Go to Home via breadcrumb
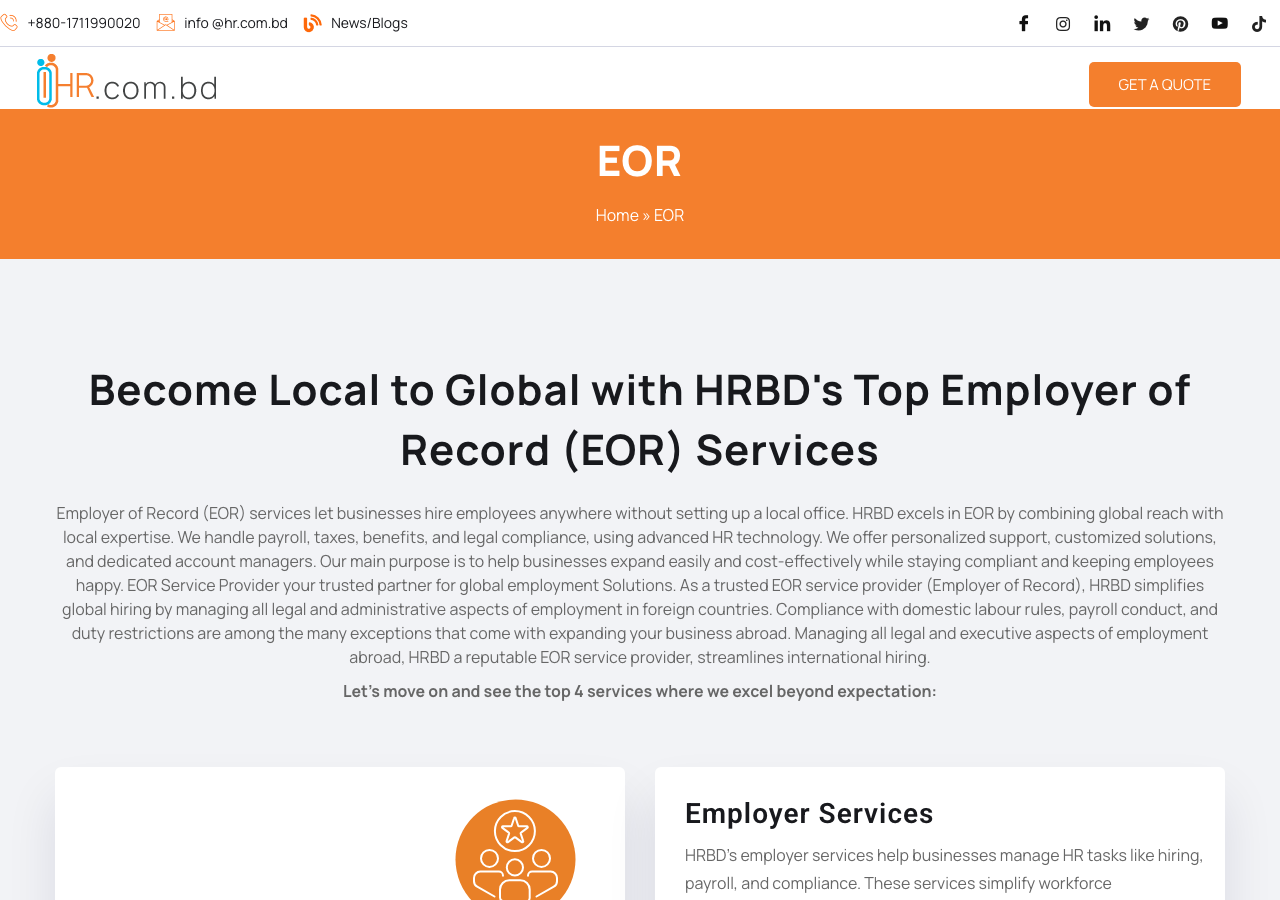1280x900 pixels. (617, 215)
